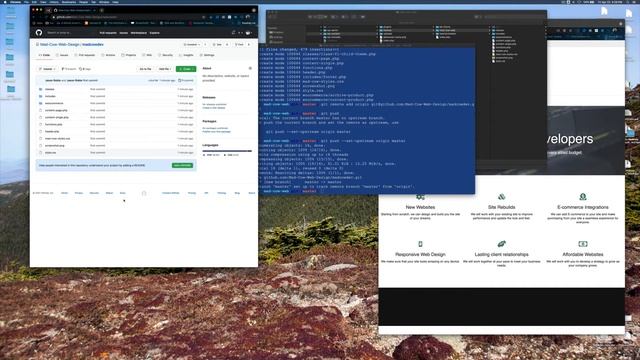This screenshot has height=360, width=640.
Task: Open the repository Actions tab
Action: pos(109,55)
